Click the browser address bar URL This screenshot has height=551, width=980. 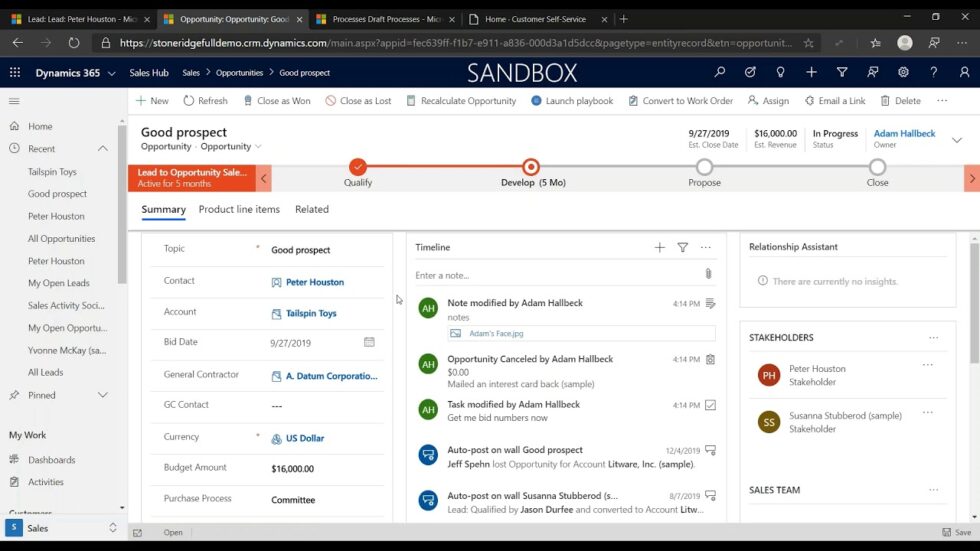(455, 42)
